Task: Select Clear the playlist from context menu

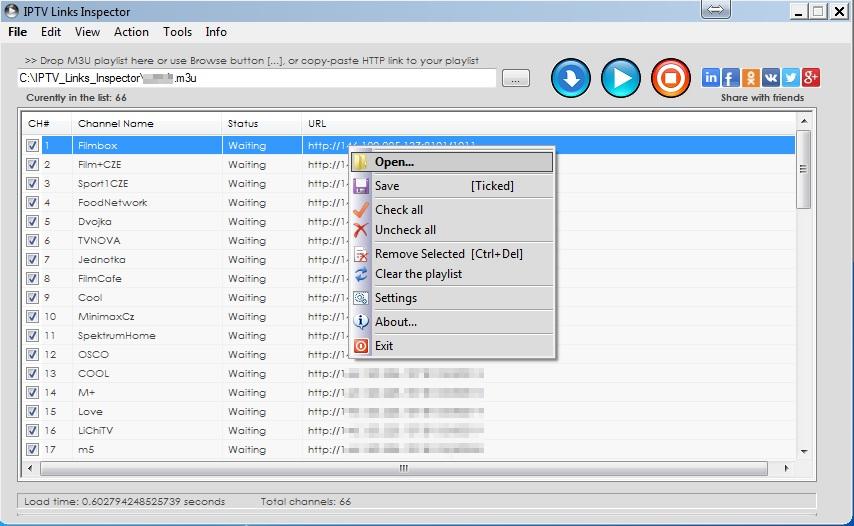Action: pos(418,274)
